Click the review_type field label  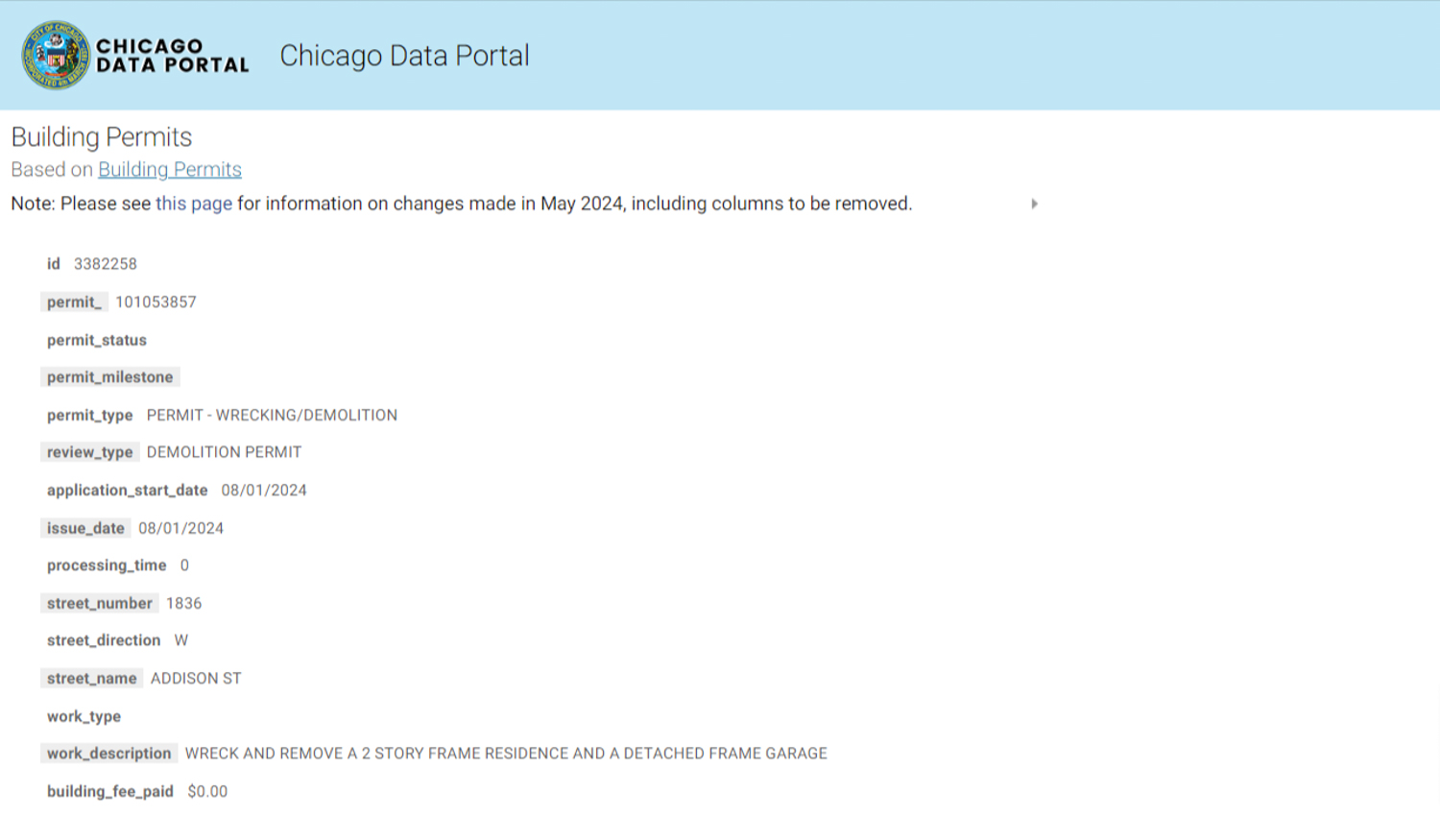point(90,452)
